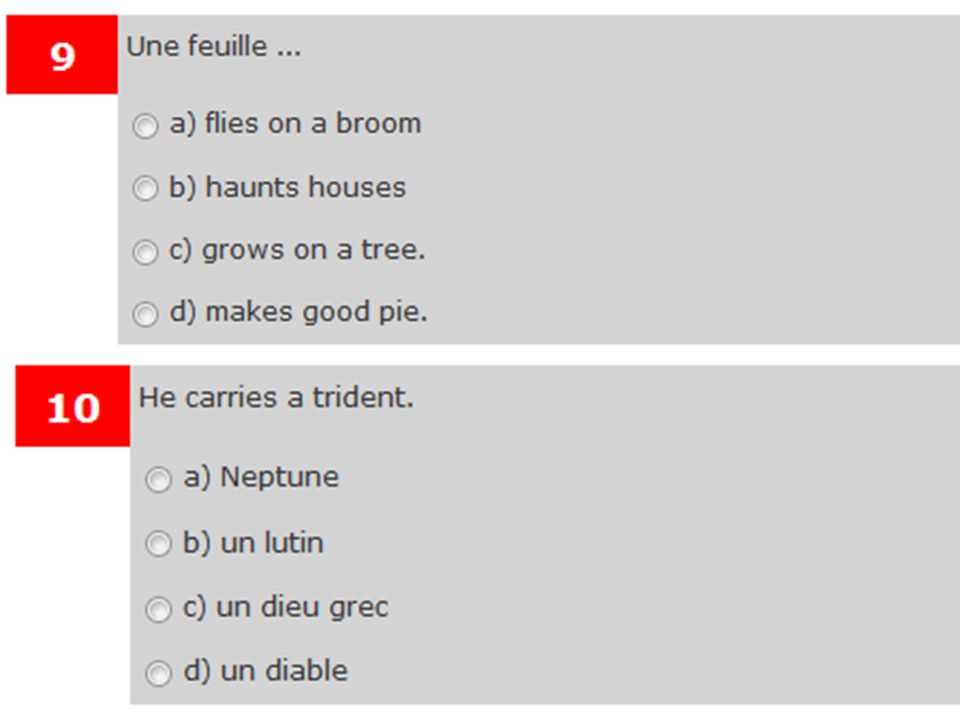Select radio button for 'flies on a broom'

(x=145, y=126)
